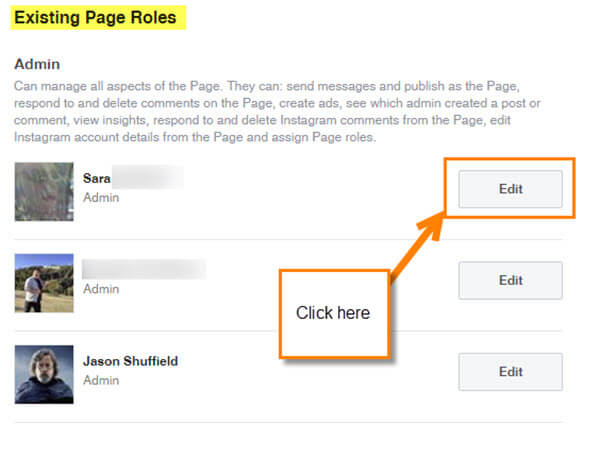Click the divider line below Jason Shuffield's row
This screenshot has width=600, height=458.
coord(288,422)
